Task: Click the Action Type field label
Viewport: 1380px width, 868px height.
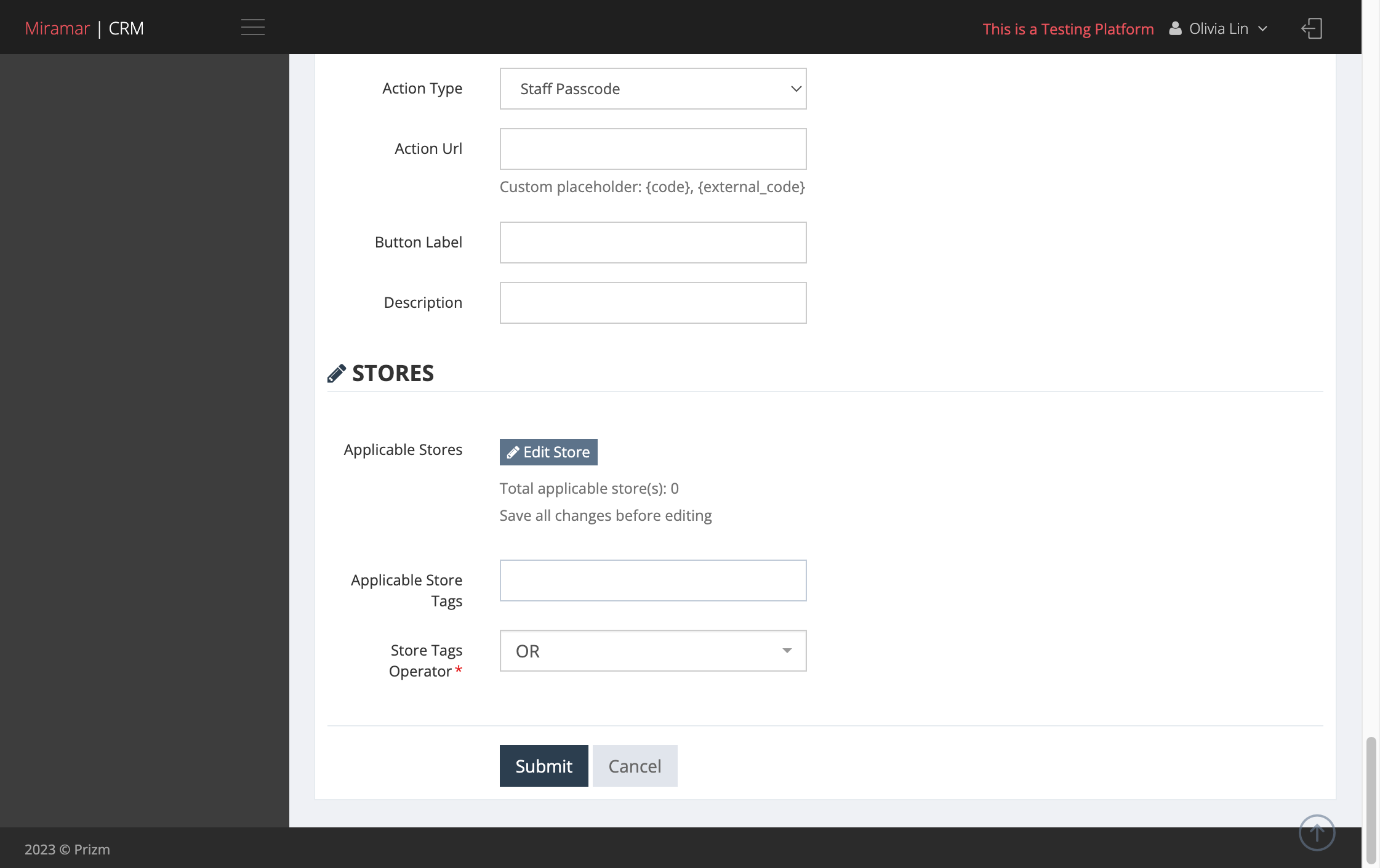Action: coord(422,89)
